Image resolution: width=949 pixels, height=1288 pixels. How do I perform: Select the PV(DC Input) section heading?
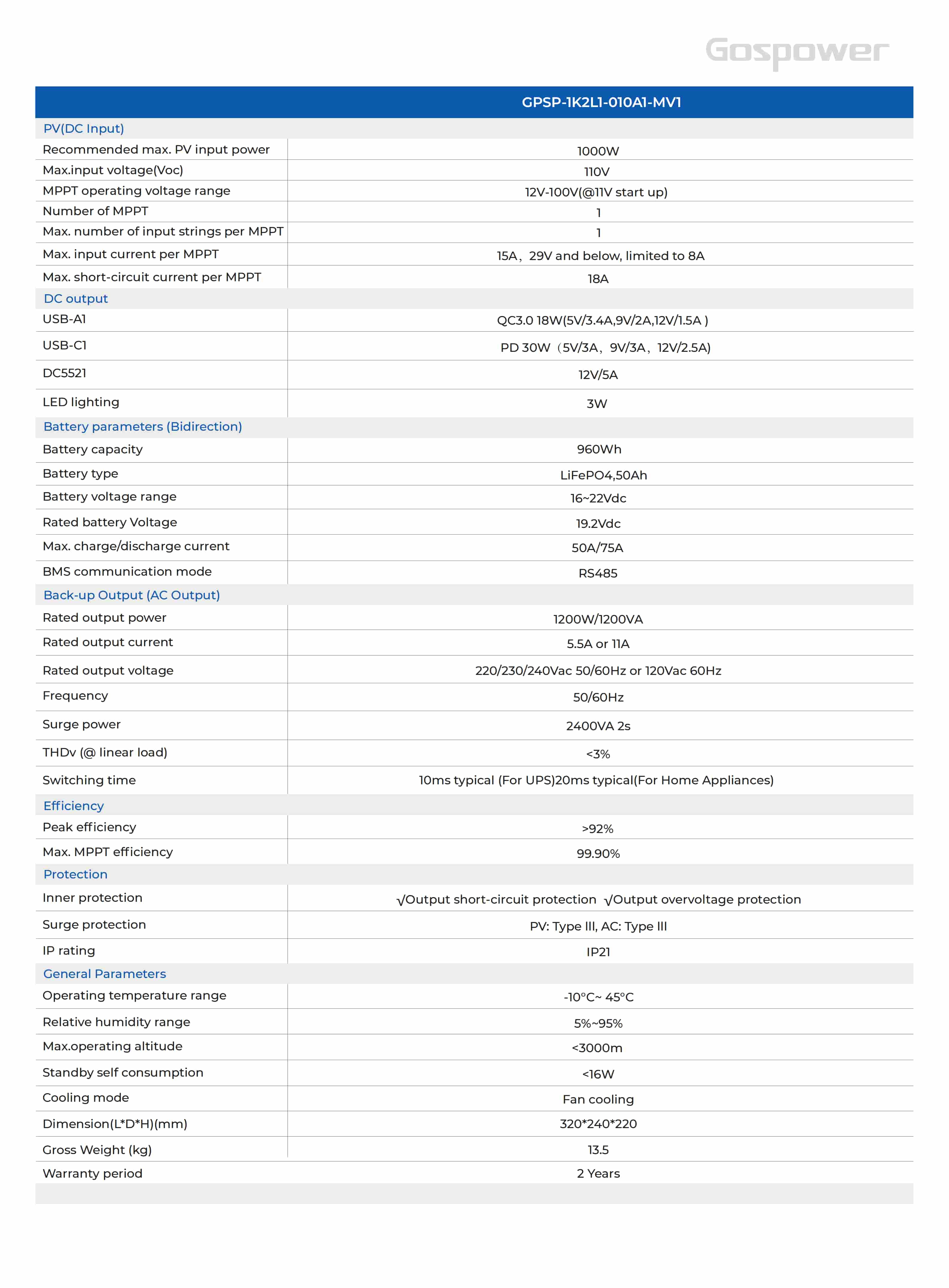click(x=84, y=129)
